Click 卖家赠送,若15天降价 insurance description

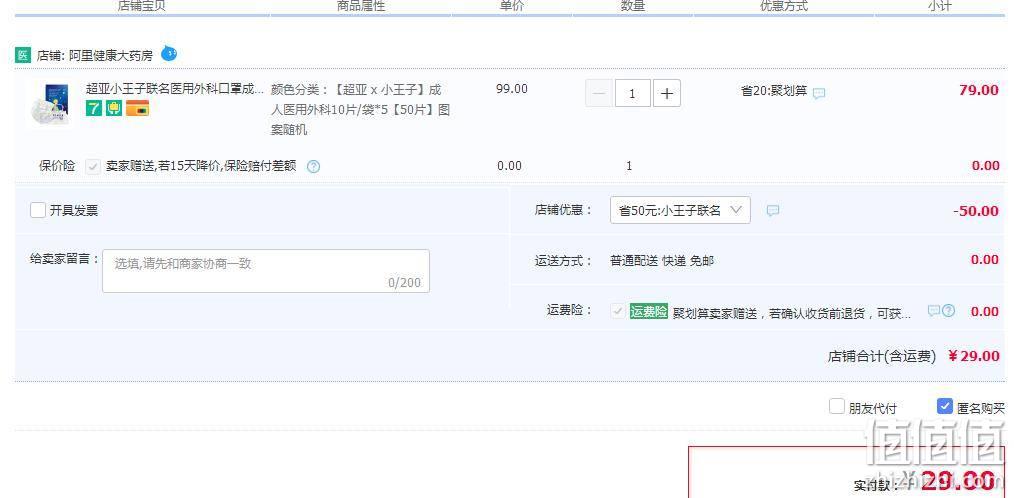coord(201,166)
